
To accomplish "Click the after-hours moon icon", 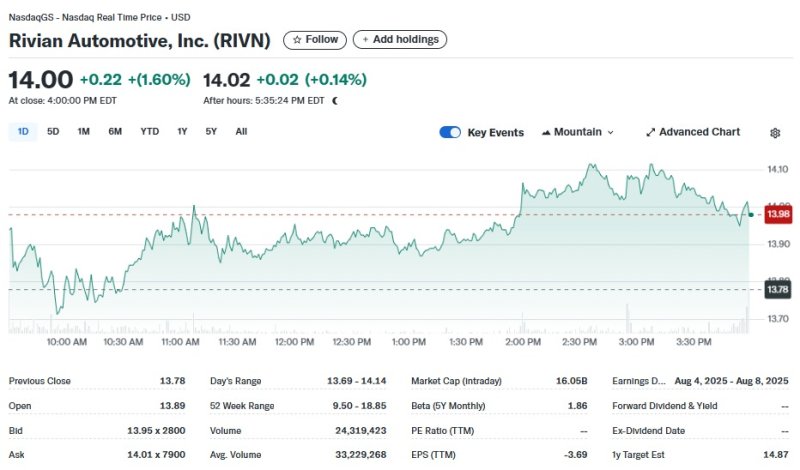I will coord(335,101).
